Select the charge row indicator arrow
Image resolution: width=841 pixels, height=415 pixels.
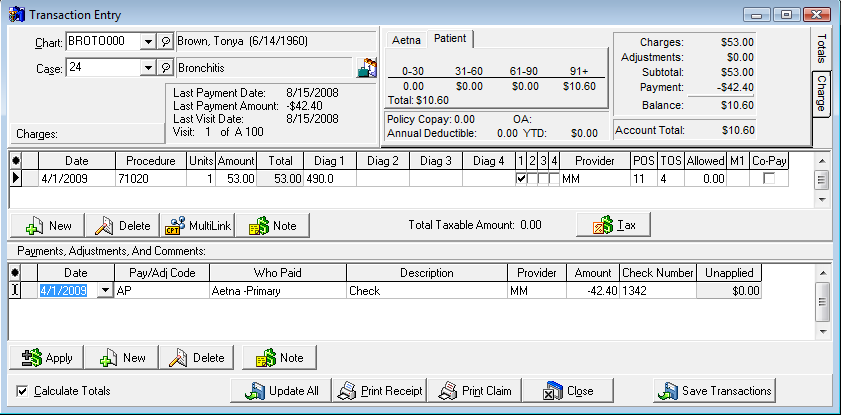click(x=16, y=179)
